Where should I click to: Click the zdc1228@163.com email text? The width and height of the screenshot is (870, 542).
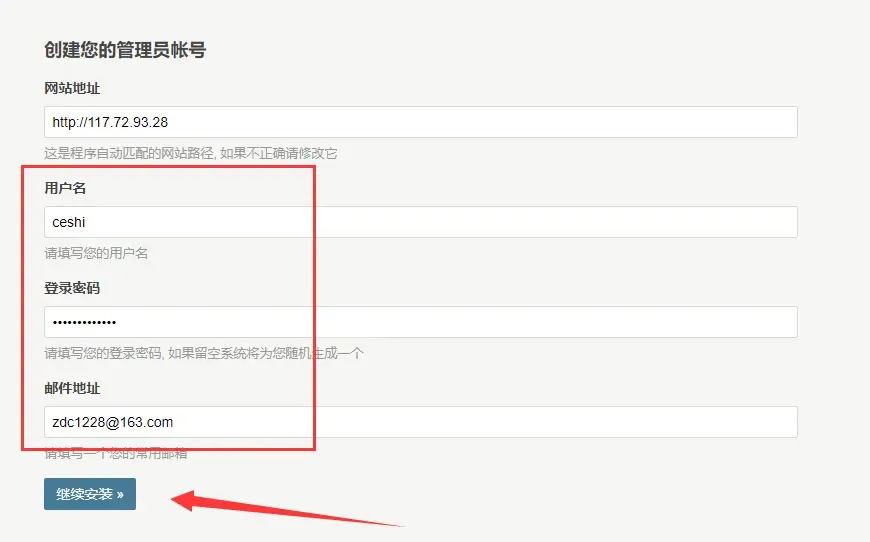[112, 422]
